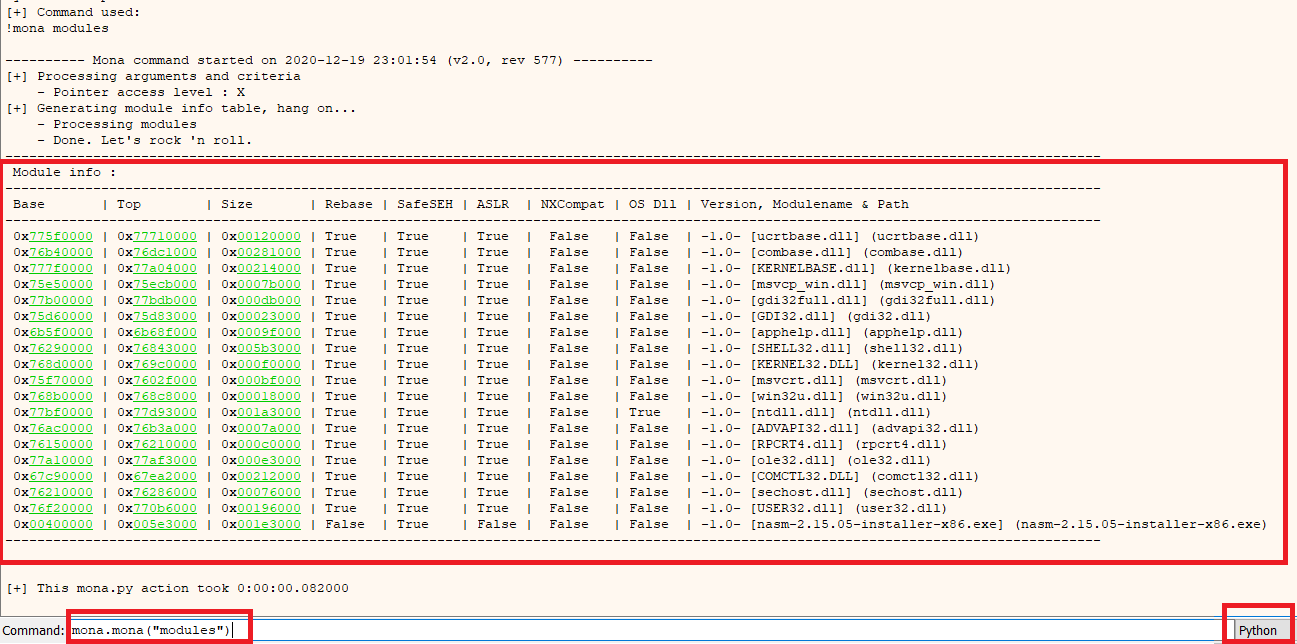Follow top address 67ea2000 of COMCTL32.DLL
Viewport: 1297px width, 644px height.
click(165, 476)
